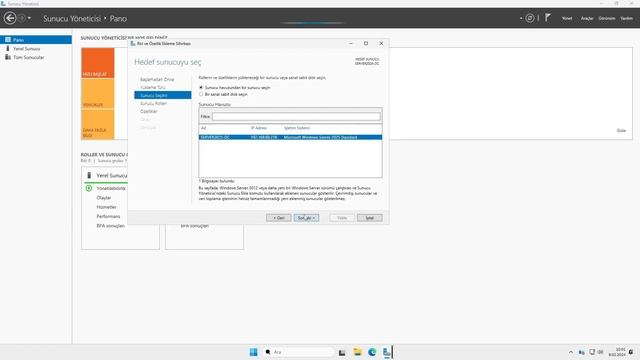Click the Yerel Sunucu server icon in sidebar
Screen dimensions: 640x360
[8, 49]
